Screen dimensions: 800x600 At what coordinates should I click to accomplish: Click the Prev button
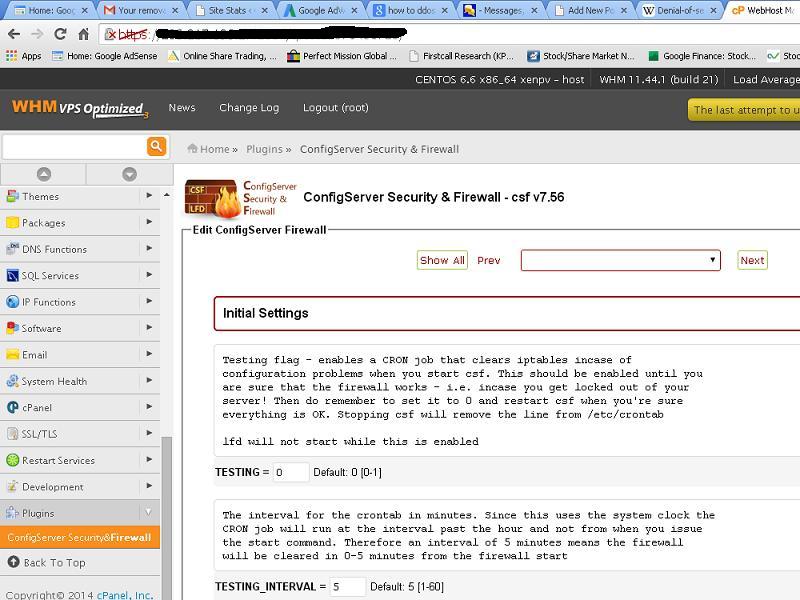(x=488, y=260)
